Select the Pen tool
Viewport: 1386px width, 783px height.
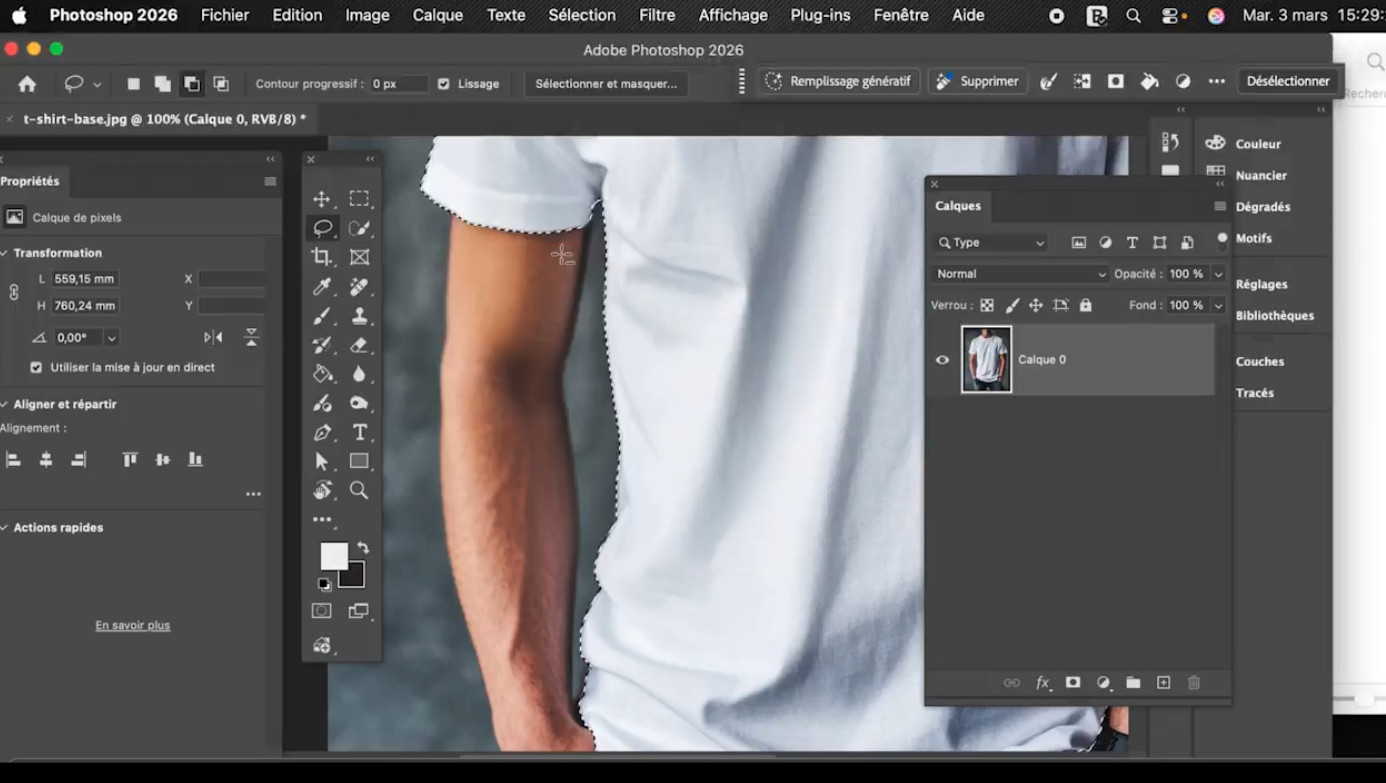point(321,432)
